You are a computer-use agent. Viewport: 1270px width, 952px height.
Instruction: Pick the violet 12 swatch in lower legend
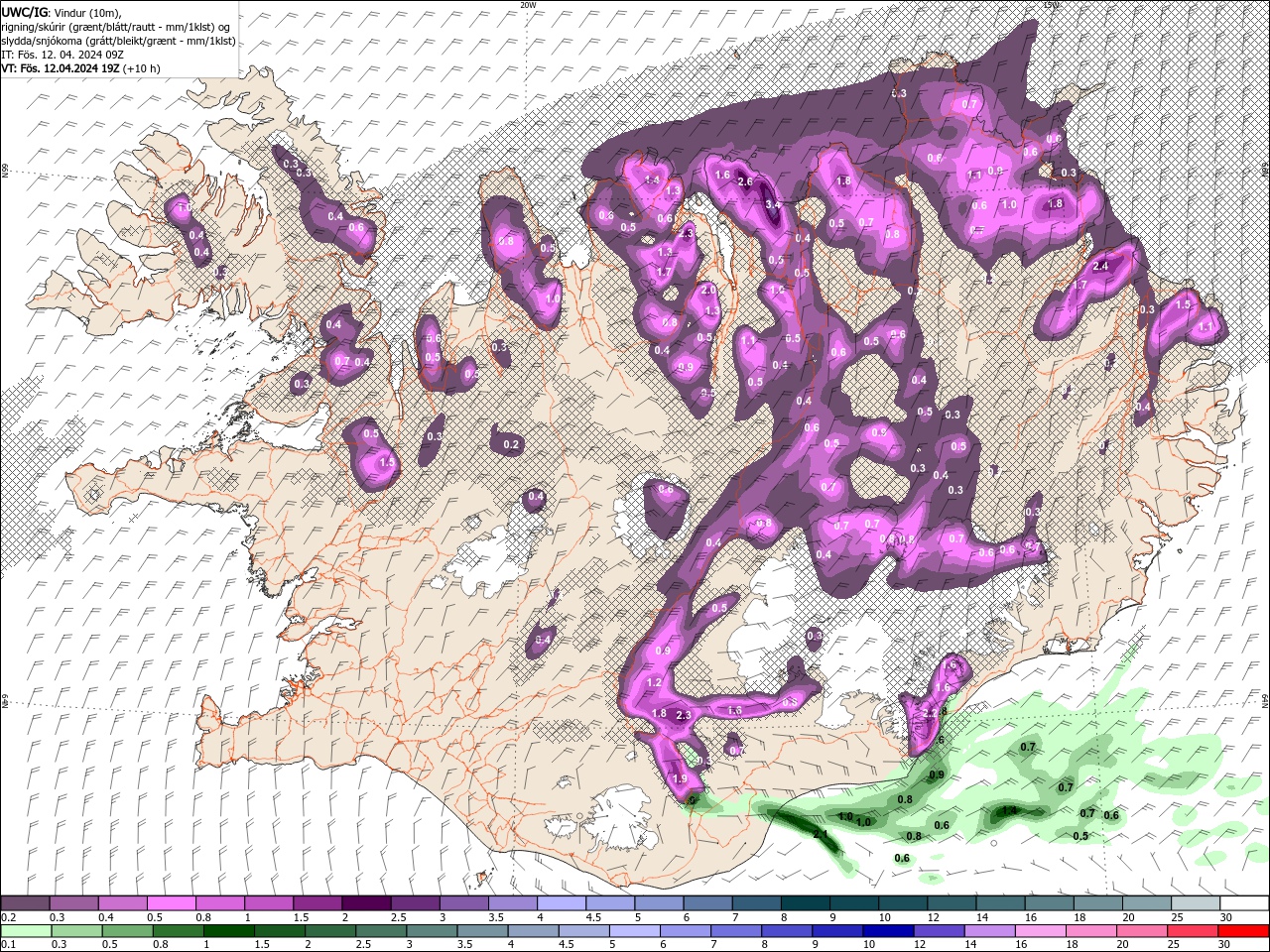[x=940, y=931]
